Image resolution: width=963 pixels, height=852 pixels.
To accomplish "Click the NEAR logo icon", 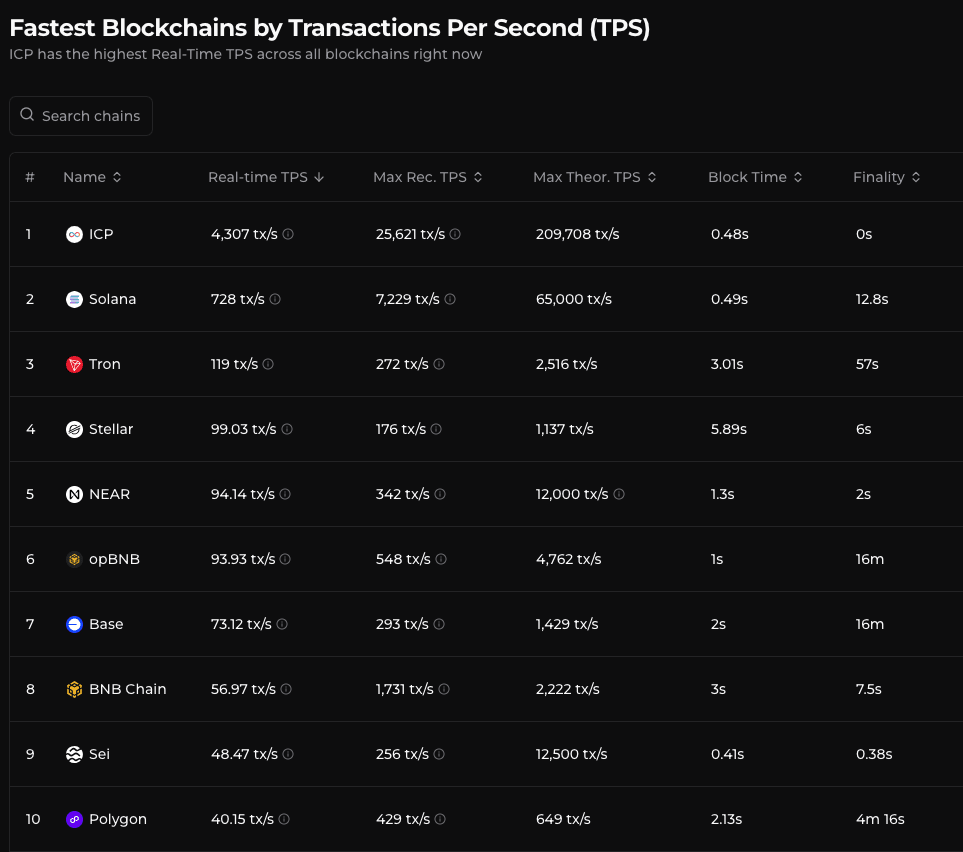I will click(x=74, y=494).
